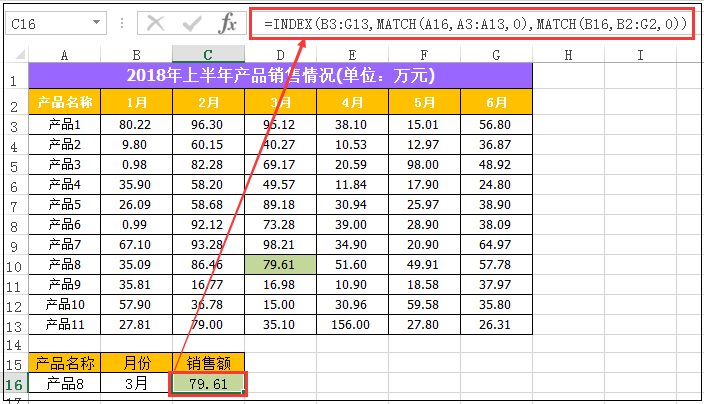Select column E header
Image resolution: width=704 pixels, height=404 pixels.
[352, 55]
